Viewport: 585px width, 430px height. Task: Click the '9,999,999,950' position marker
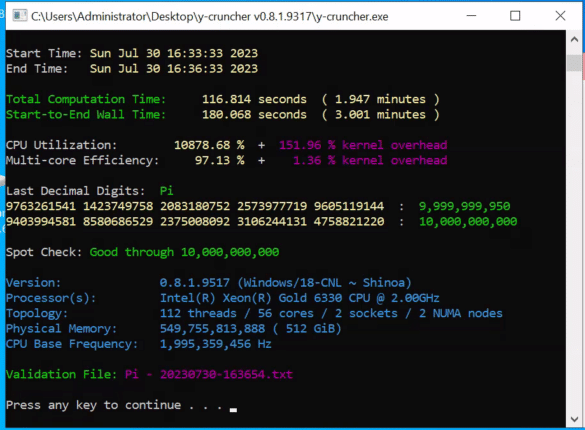(464, 206)
